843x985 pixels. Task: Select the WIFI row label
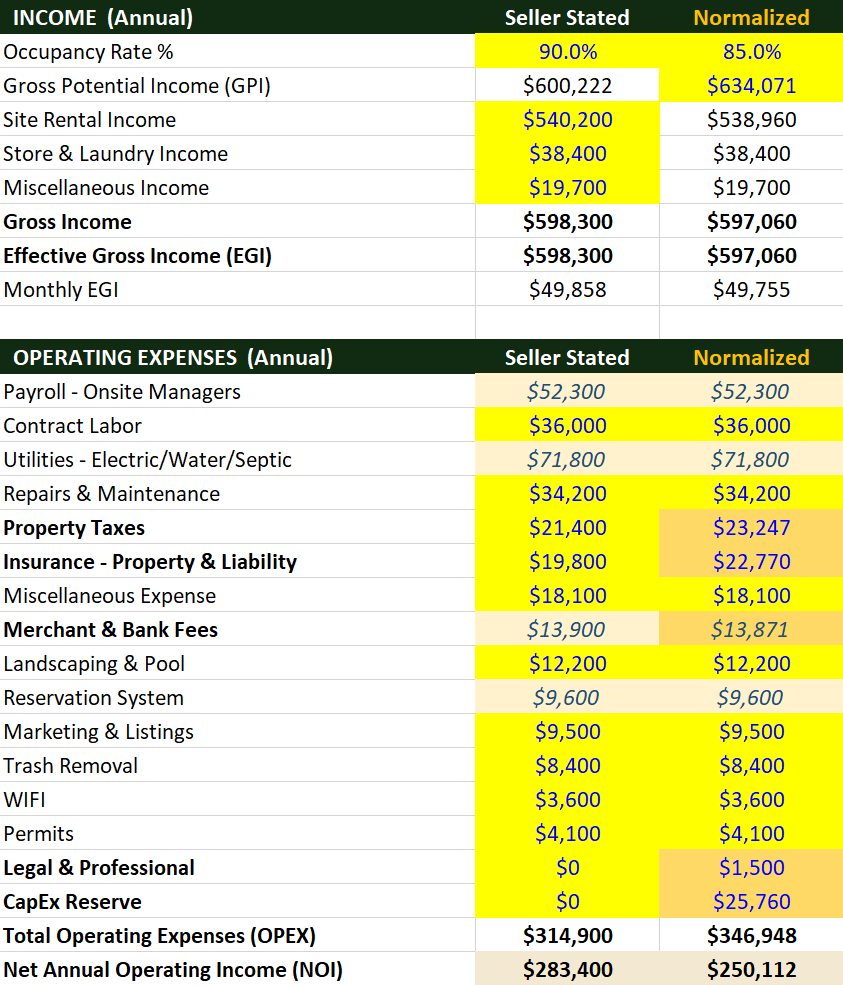tap(24, 799)
